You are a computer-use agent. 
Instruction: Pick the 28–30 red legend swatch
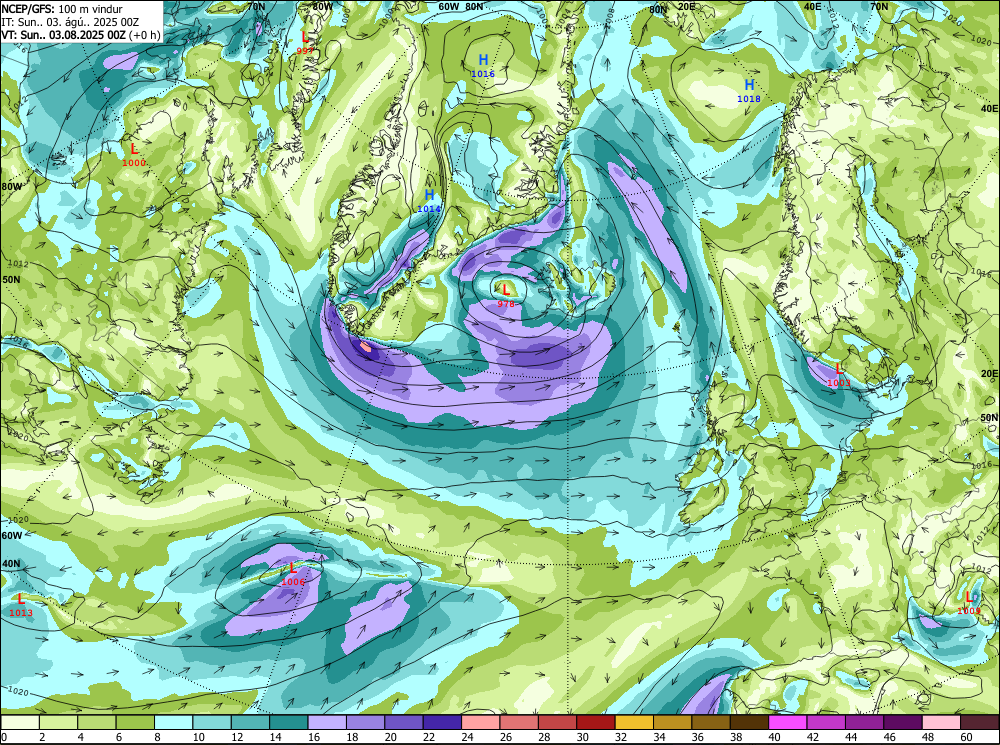pyautogui.click(x=558, y=722)
